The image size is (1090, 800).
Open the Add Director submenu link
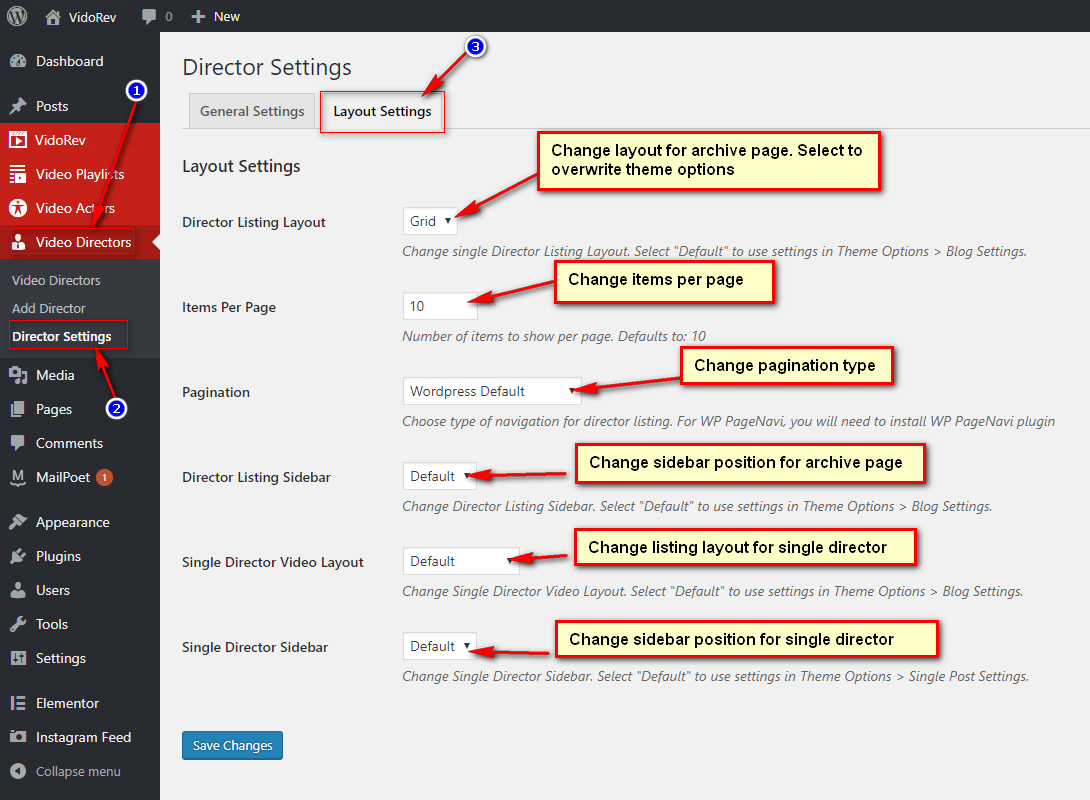(x=49, y=308)
